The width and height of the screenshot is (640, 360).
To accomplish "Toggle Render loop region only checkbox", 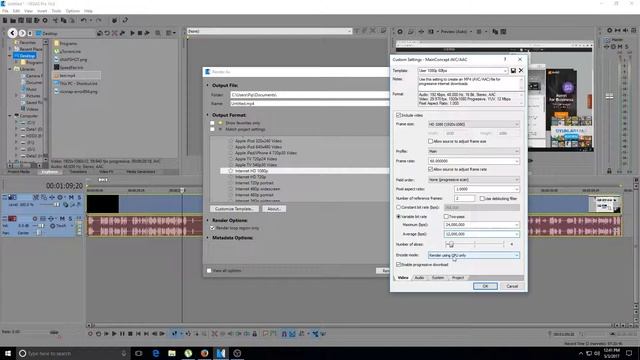I will click(212, 228).
